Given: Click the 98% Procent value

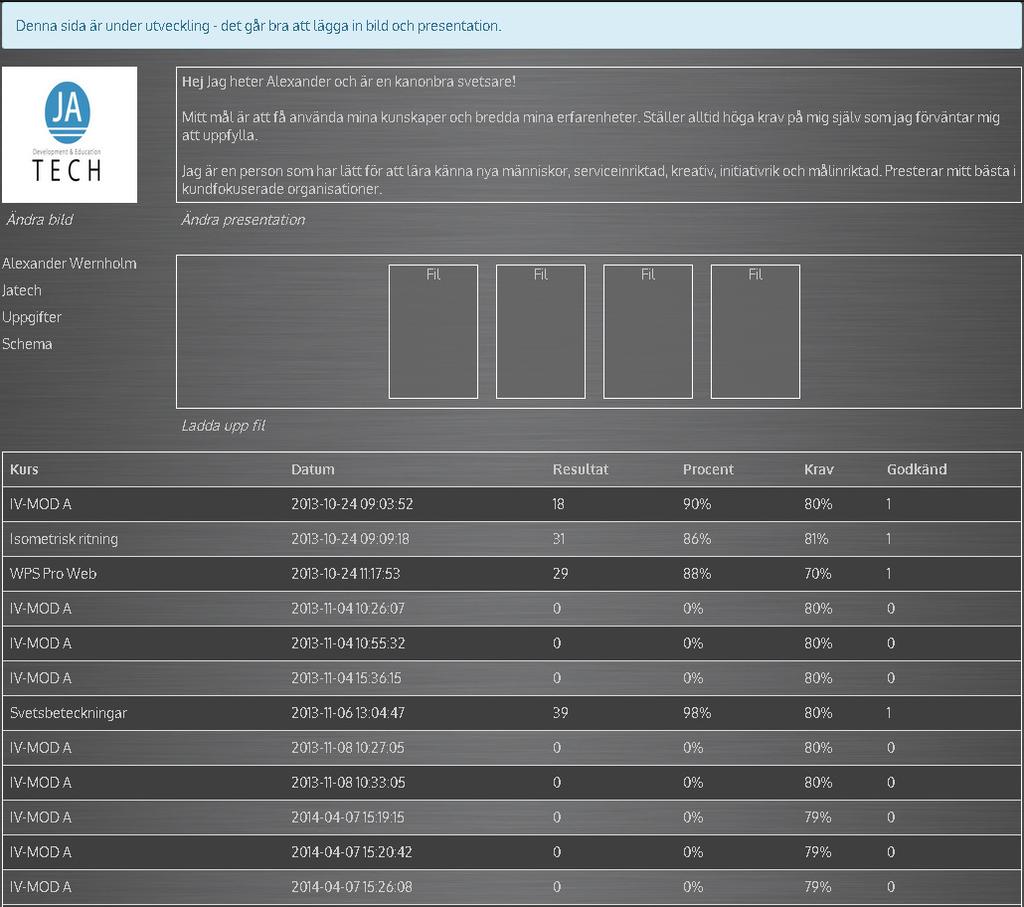Looking at the screenshot, I should [697, 712].
